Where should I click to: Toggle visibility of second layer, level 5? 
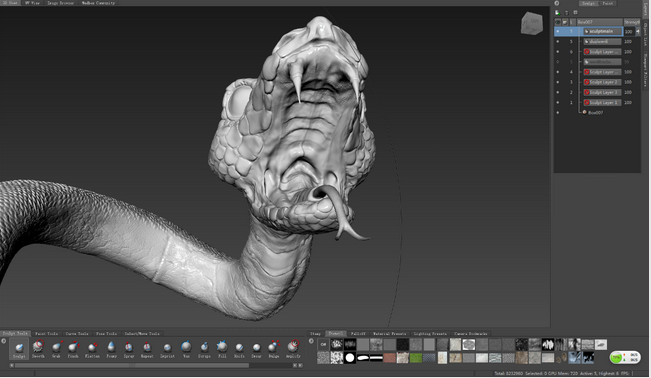(558, 42)
